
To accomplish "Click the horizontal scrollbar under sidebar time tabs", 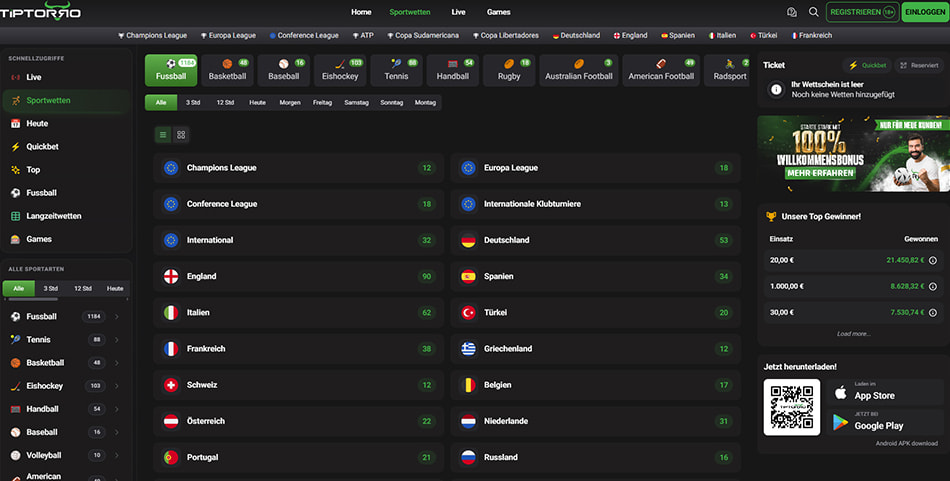I will [x=32, y=299].
